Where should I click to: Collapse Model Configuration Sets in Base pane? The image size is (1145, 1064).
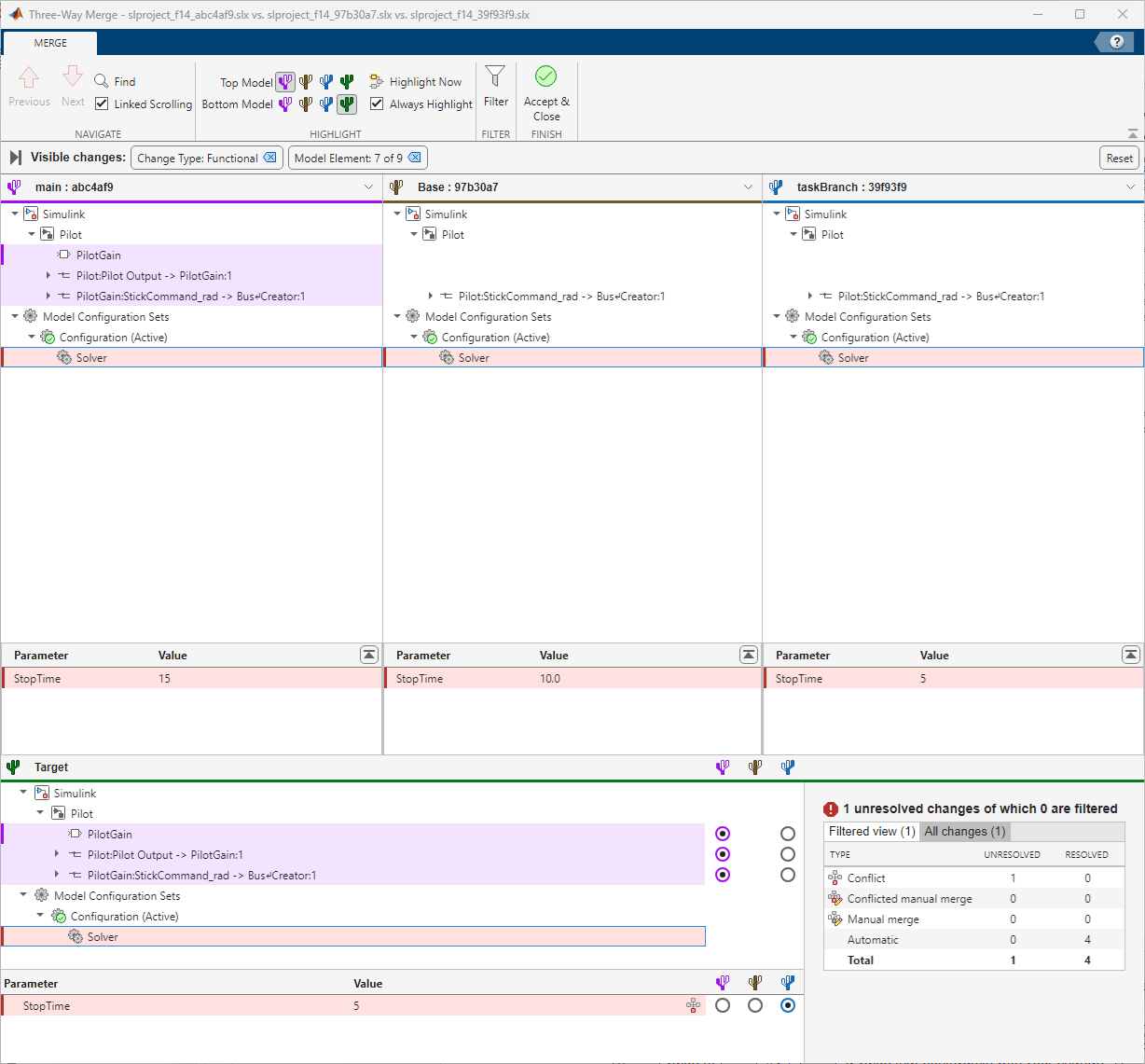click(397, 317)
